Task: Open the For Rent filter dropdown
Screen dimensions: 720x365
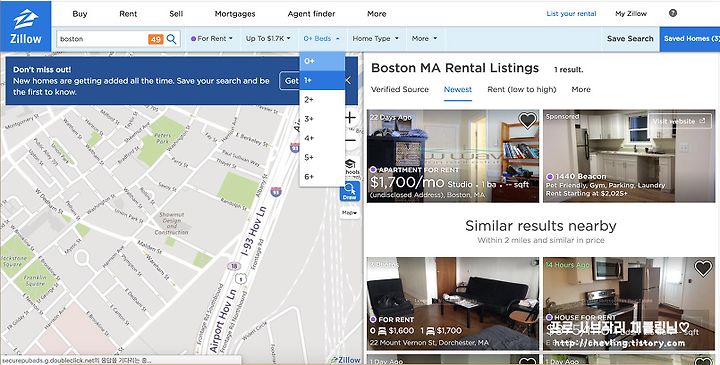Action: [x=212, y=39]
